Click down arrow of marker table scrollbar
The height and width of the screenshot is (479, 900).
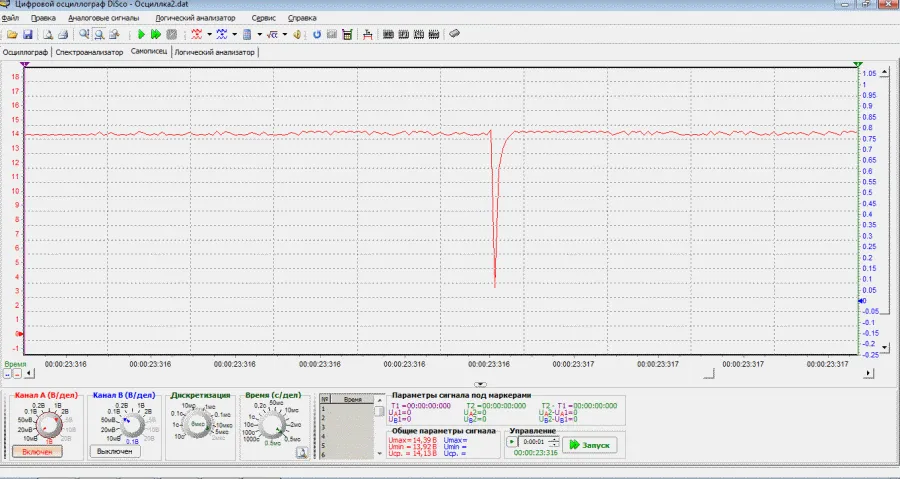click(x=379, y=453)
